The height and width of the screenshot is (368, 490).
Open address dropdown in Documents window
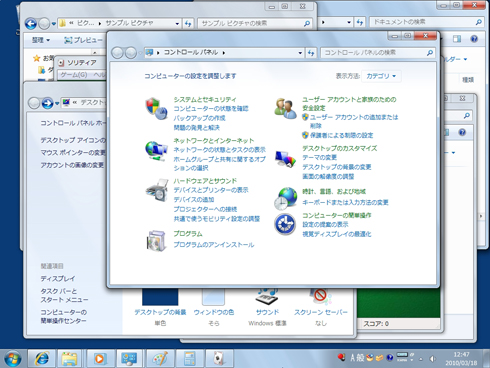click(x=349, y=22)
